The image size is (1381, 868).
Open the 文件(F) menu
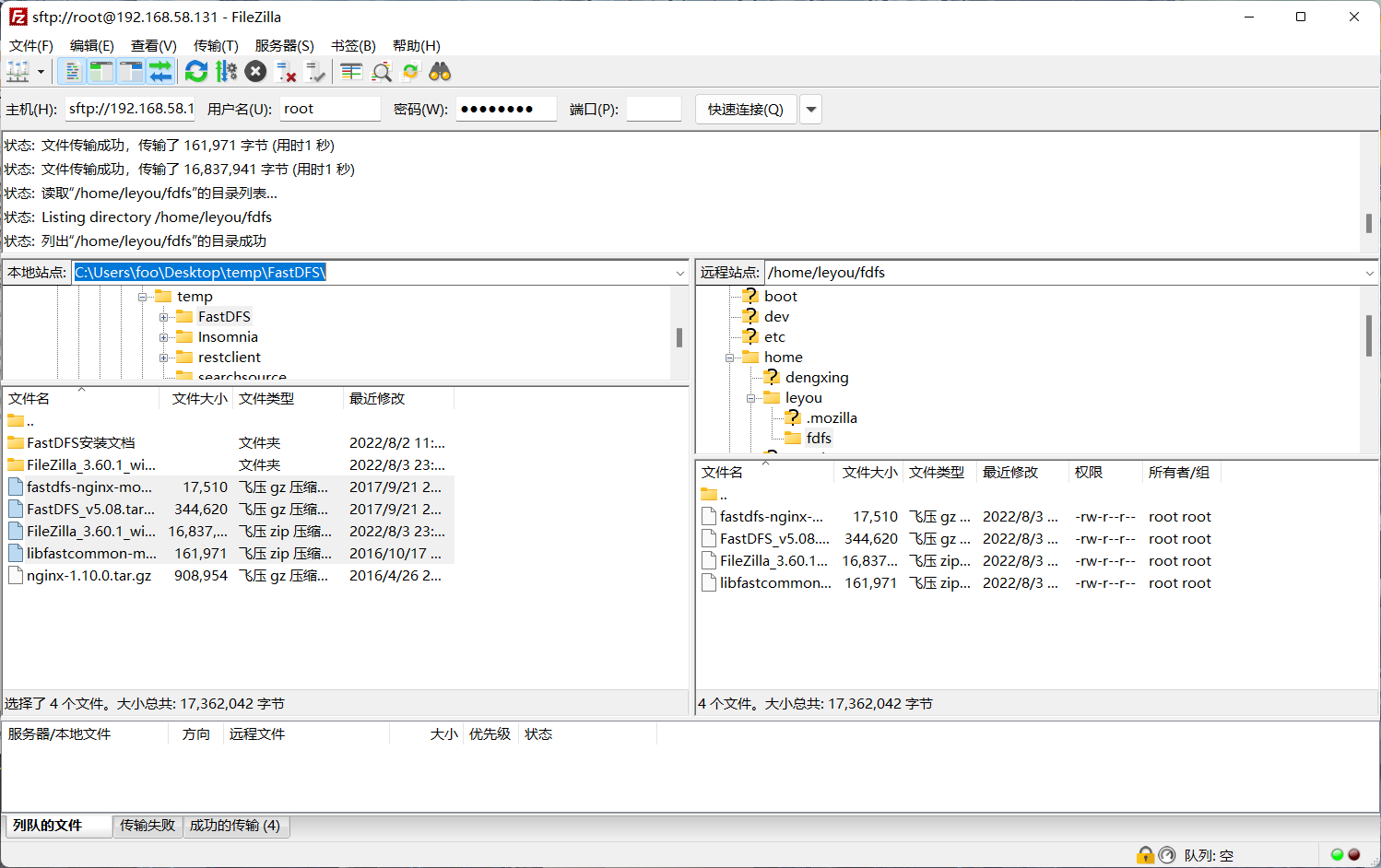(31, 45)
